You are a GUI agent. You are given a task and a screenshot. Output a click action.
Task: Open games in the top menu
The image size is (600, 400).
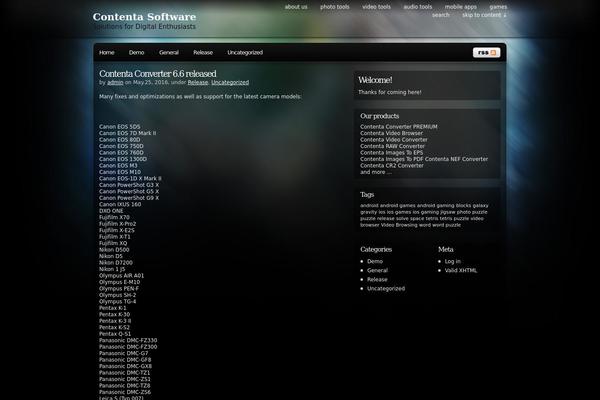click(x=498, y=7)
